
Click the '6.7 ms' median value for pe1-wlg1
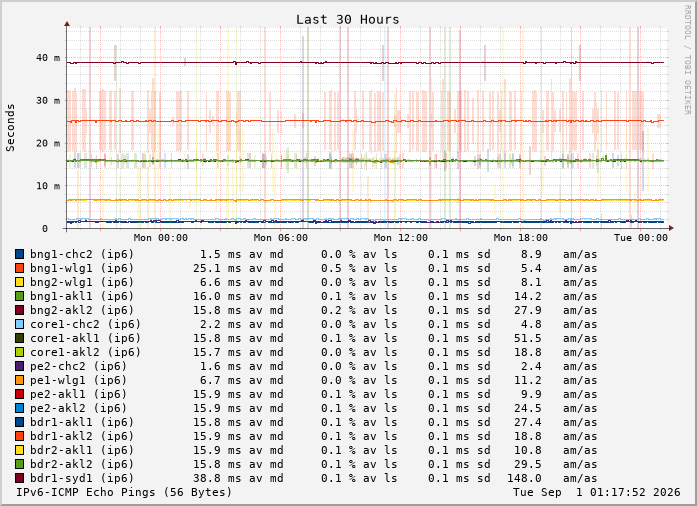click(x=220, y=380)
